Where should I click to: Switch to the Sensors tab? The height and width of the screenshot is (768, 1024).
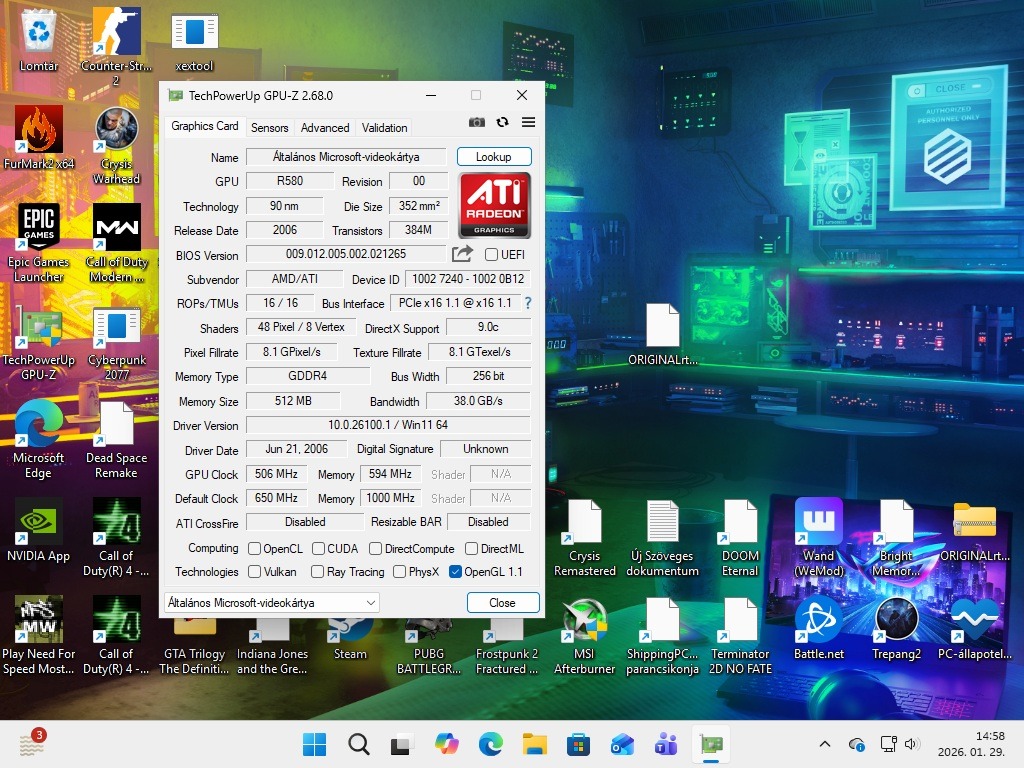(x=269, y=127)
